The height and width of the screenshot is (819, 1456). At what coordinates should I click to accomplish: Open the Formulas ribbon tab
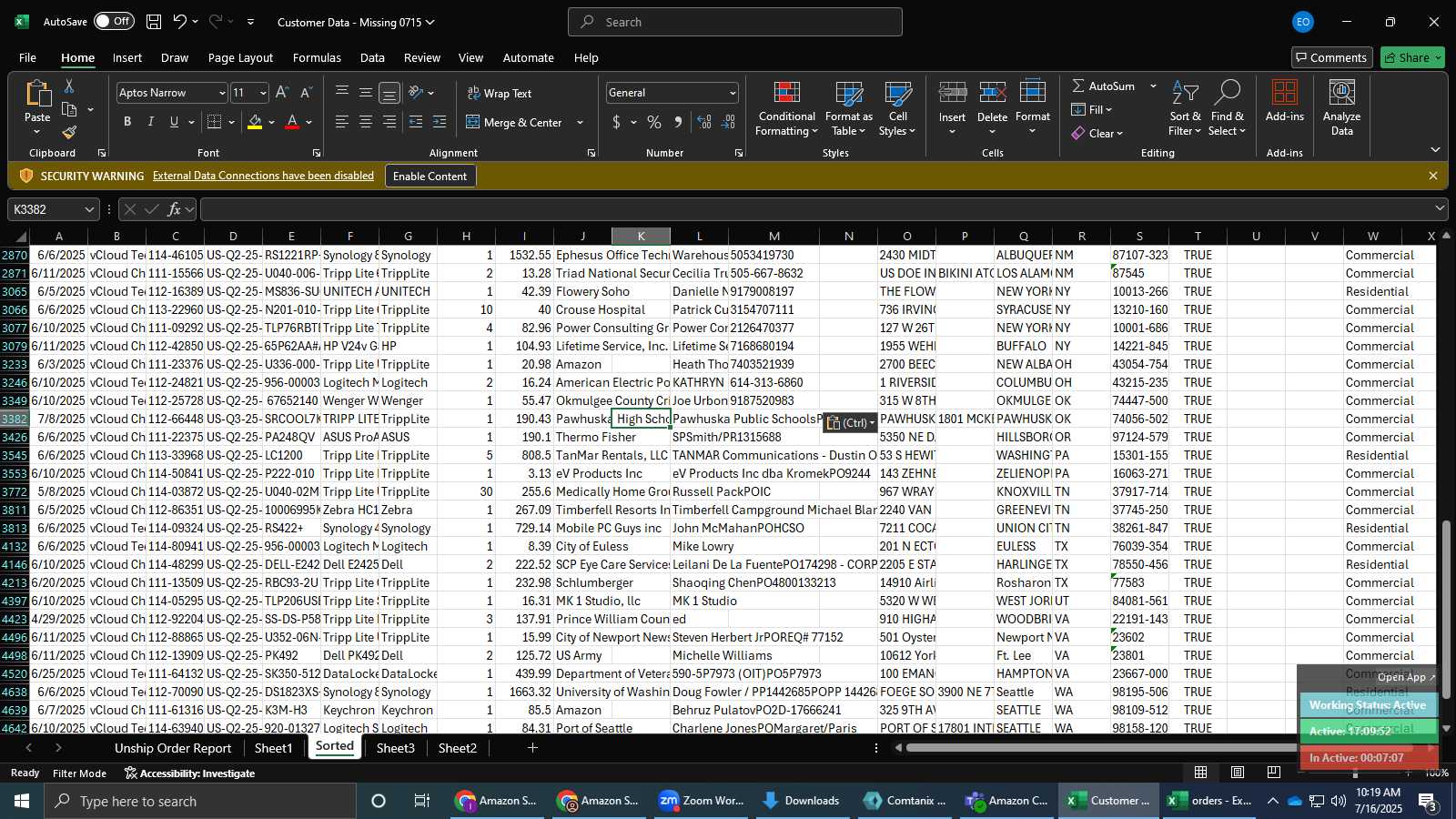pos(317,57)
